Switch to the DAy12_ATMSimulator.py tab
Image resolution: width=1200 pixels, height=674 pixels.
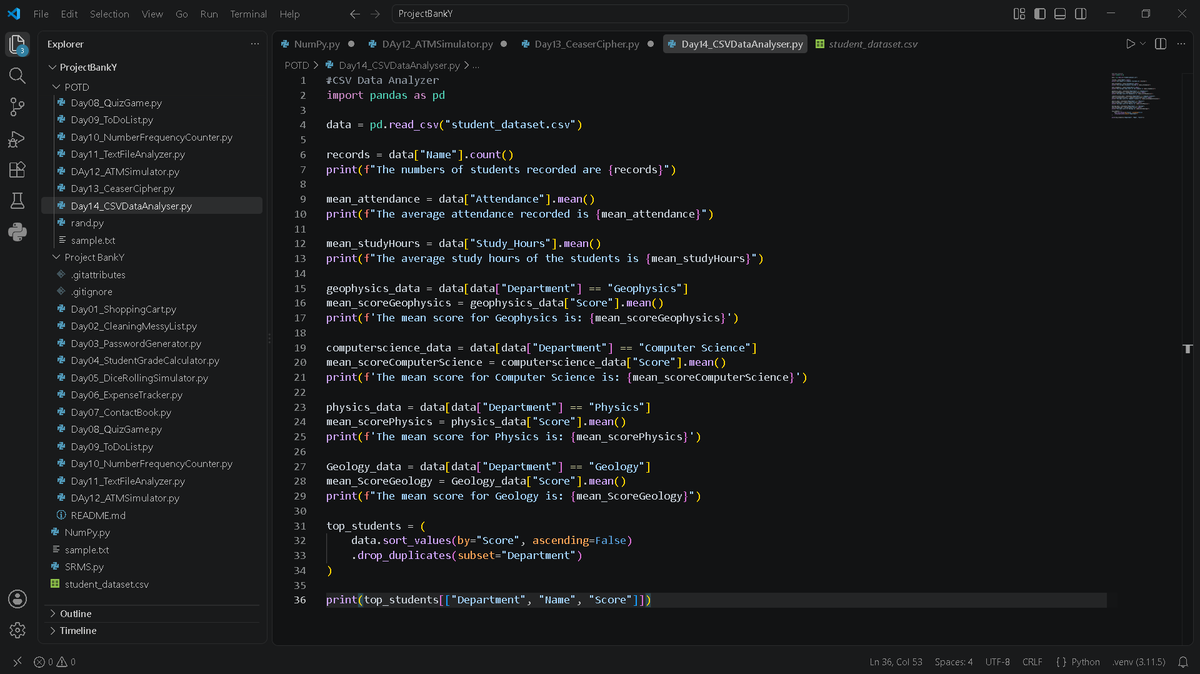[437, 44]
